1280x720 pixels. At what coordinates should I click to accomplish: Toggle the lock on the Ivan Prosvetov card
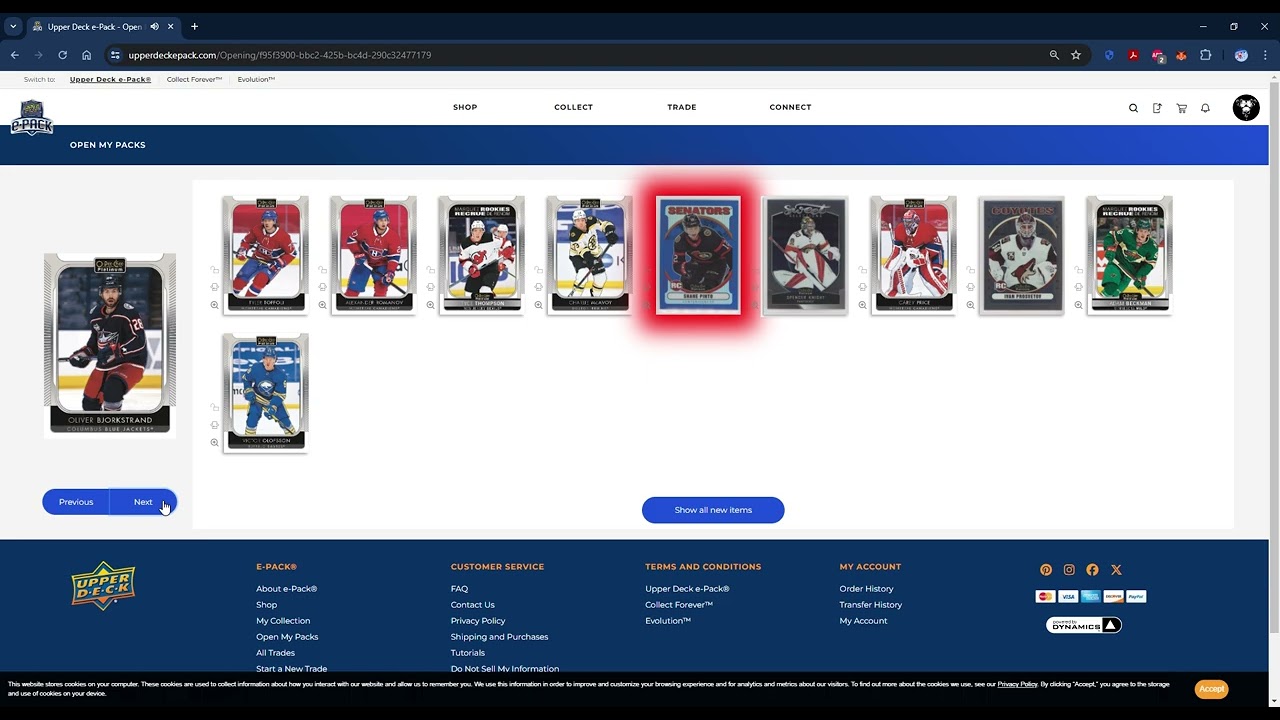(x=970, y=270)
